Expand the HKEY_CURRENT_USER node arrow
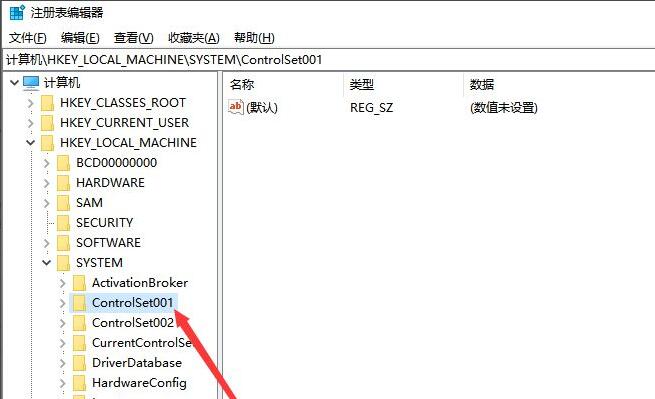The width and height of the screenshot is (655, 399). [30, 123]
